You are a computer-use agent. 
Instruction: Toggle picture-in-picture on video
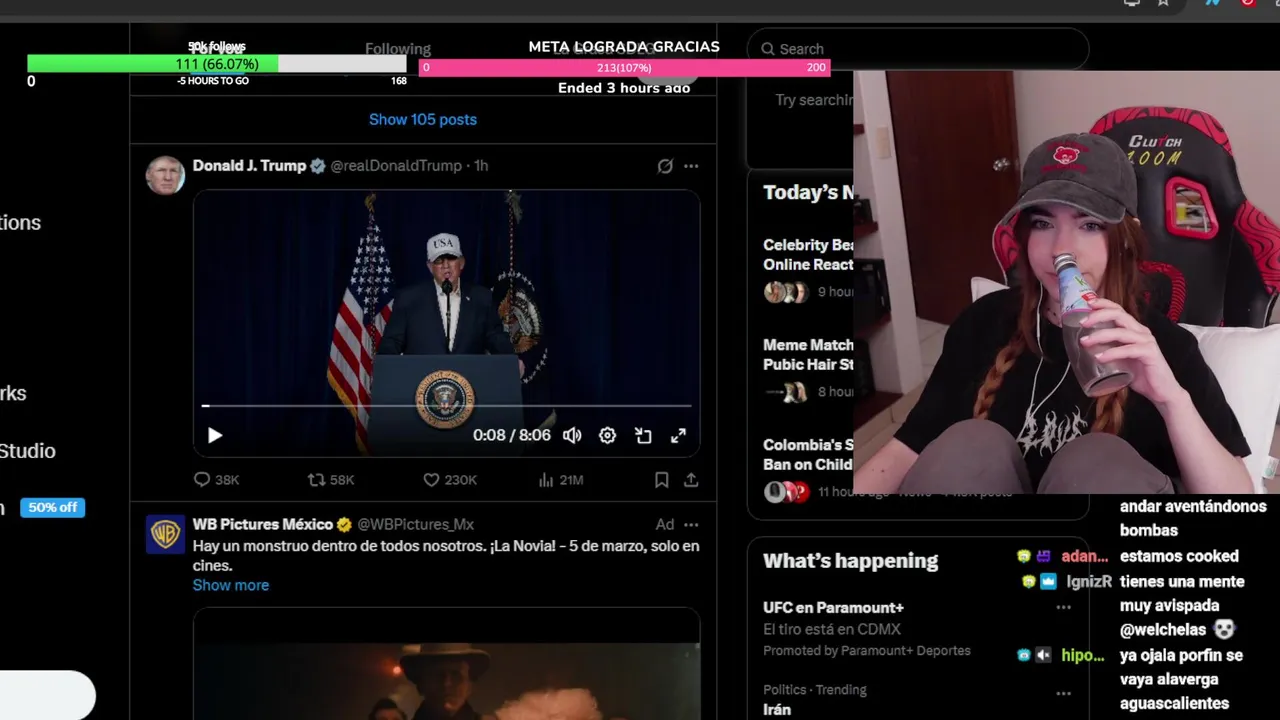[x=643, y=435]
